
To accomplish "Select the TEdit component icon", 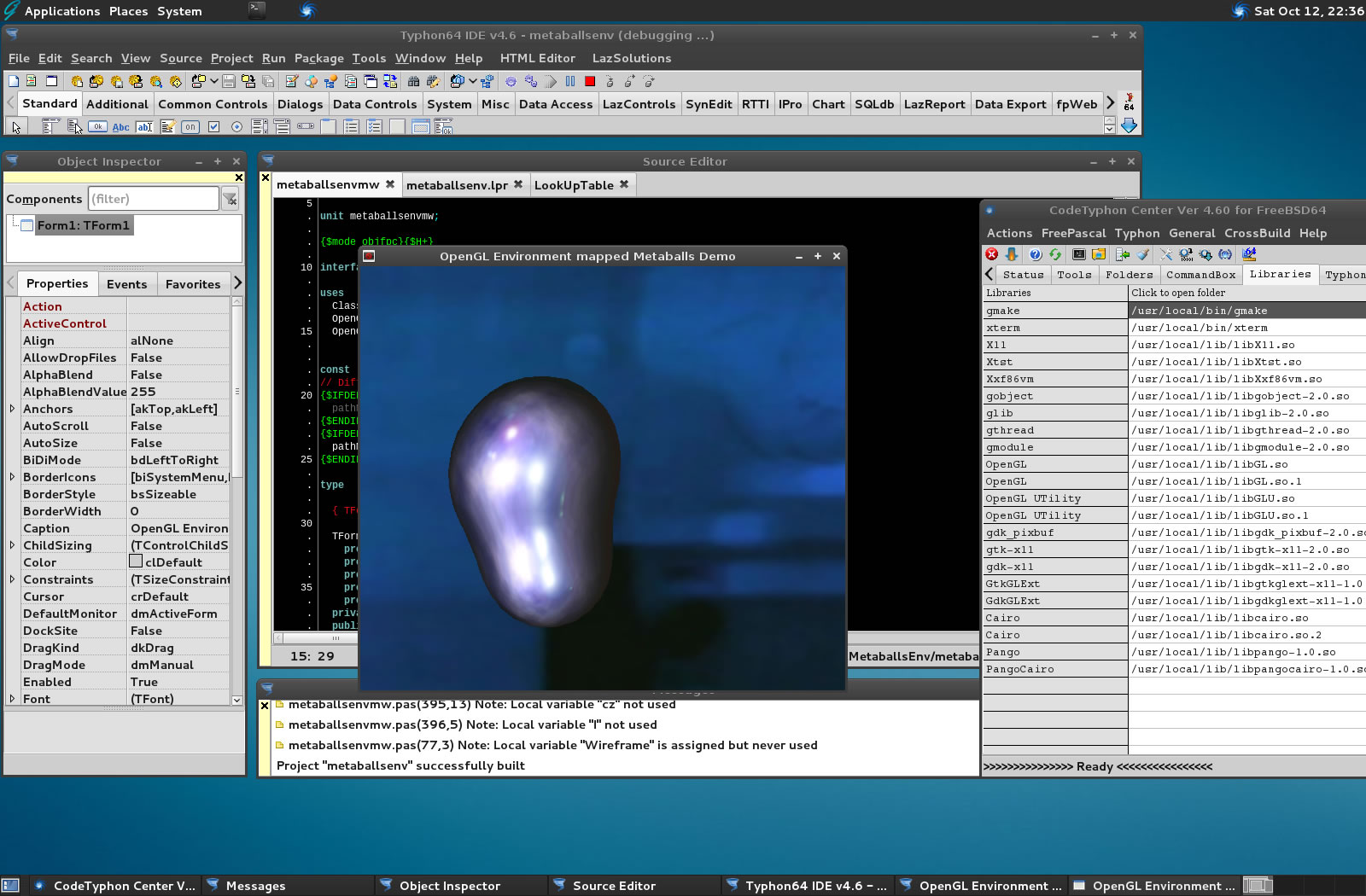I will (x=144, y=127).
